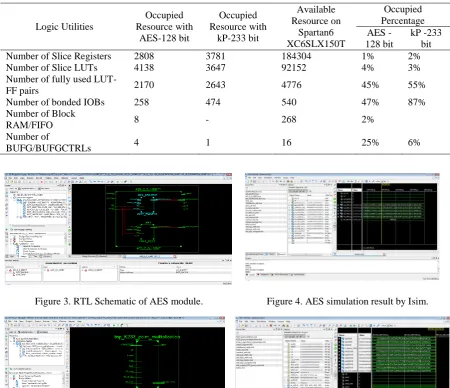
Task: Click the value 2808 in Slice Registers row
Action: coord(144,56)
